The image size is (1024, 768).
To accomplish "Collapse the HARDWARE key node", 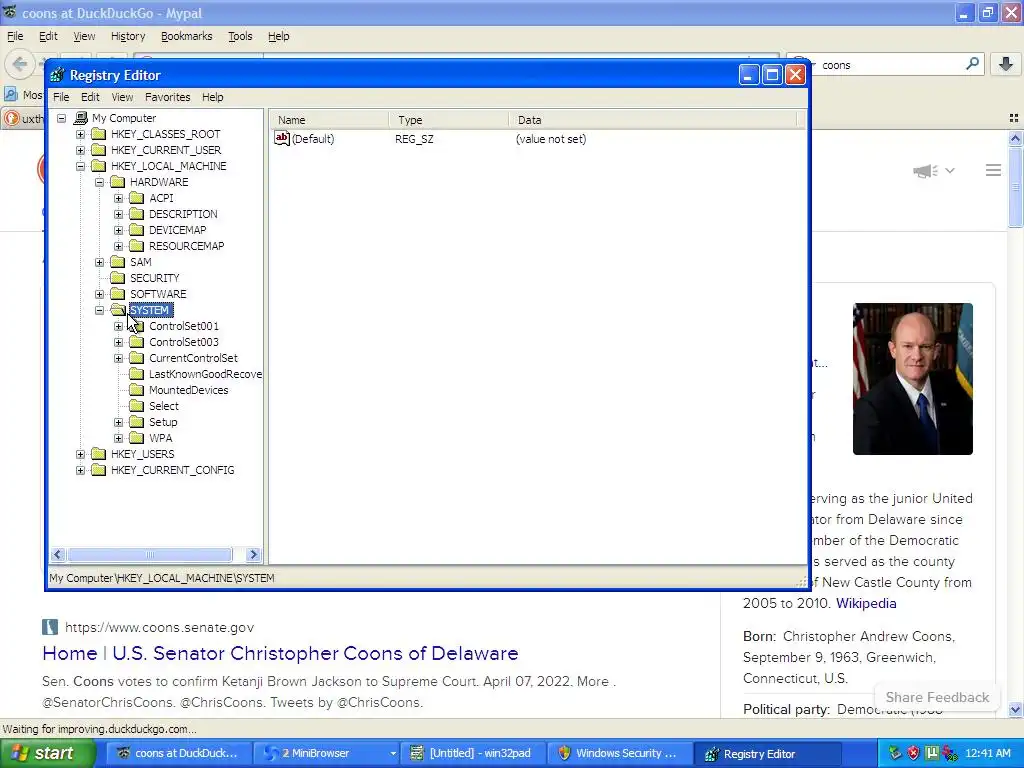I will [x=99, y=182].
